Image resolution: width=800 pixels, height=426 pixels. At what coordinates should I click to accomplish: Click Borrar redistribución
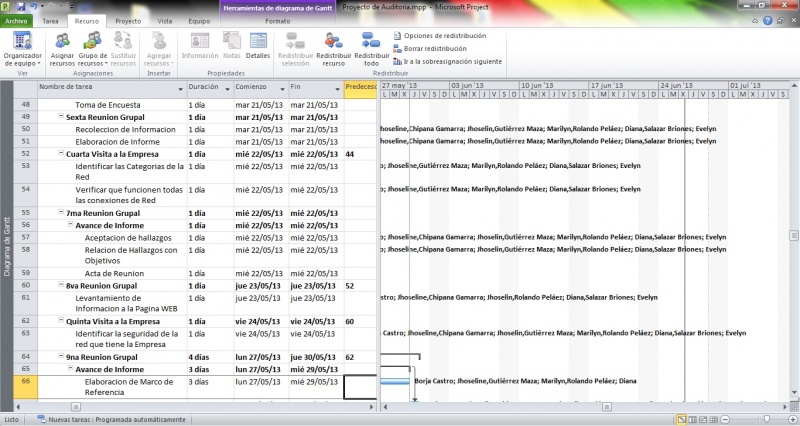[434, 48]
